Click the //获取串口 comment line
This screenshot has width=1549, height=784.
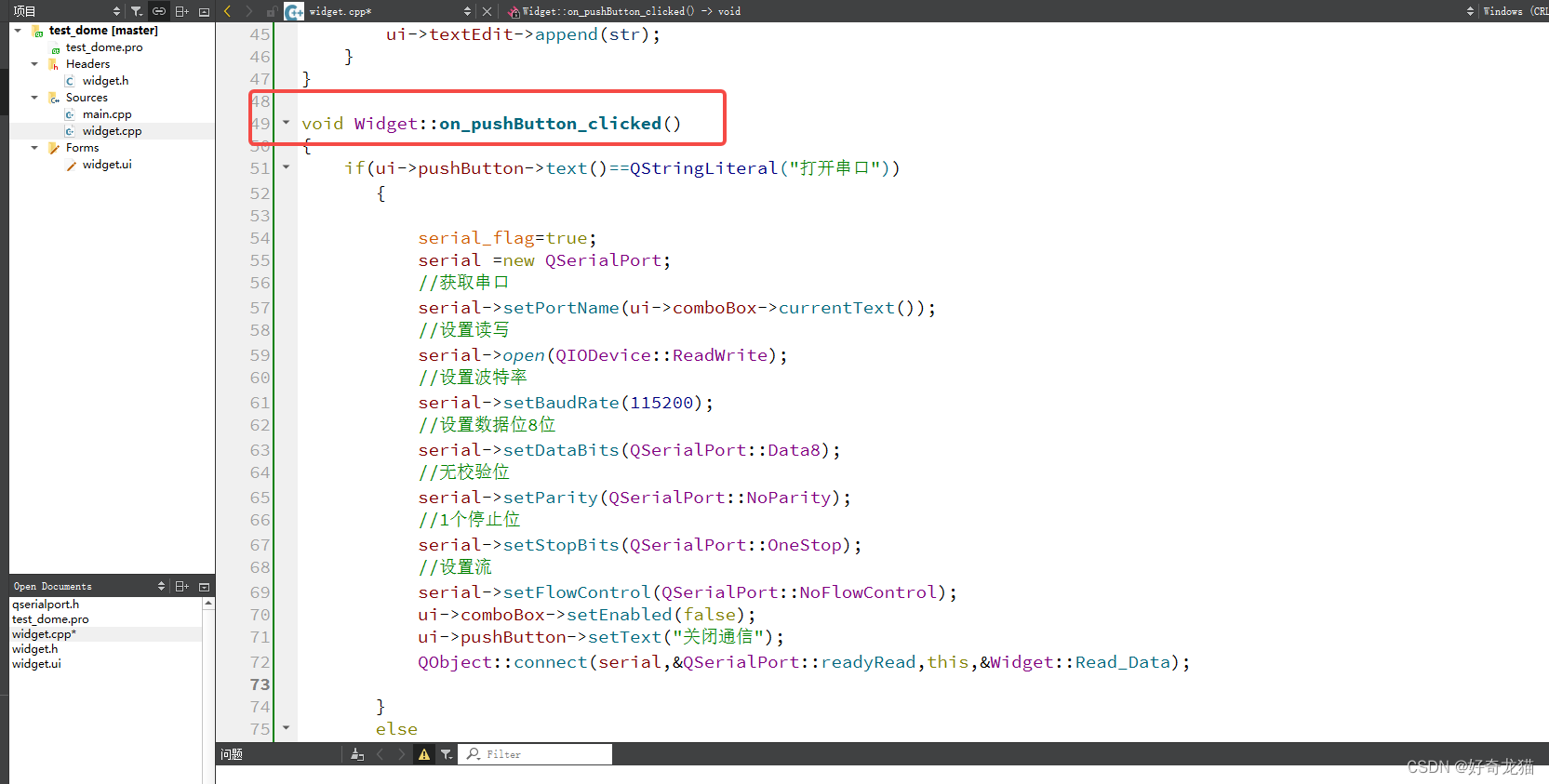point(463,283)
